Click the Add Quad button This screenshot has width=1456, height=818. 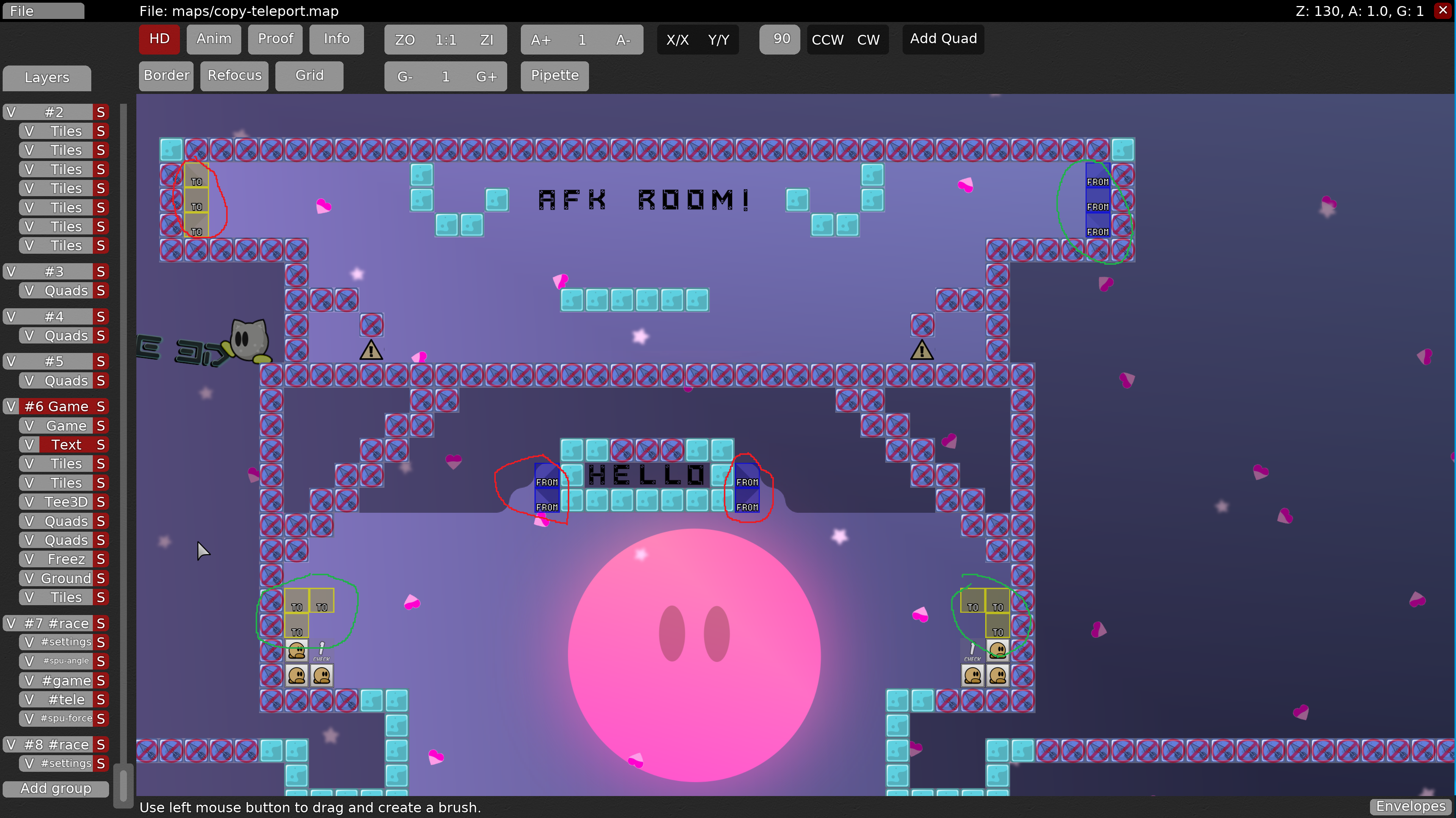[x=943, y=39]
